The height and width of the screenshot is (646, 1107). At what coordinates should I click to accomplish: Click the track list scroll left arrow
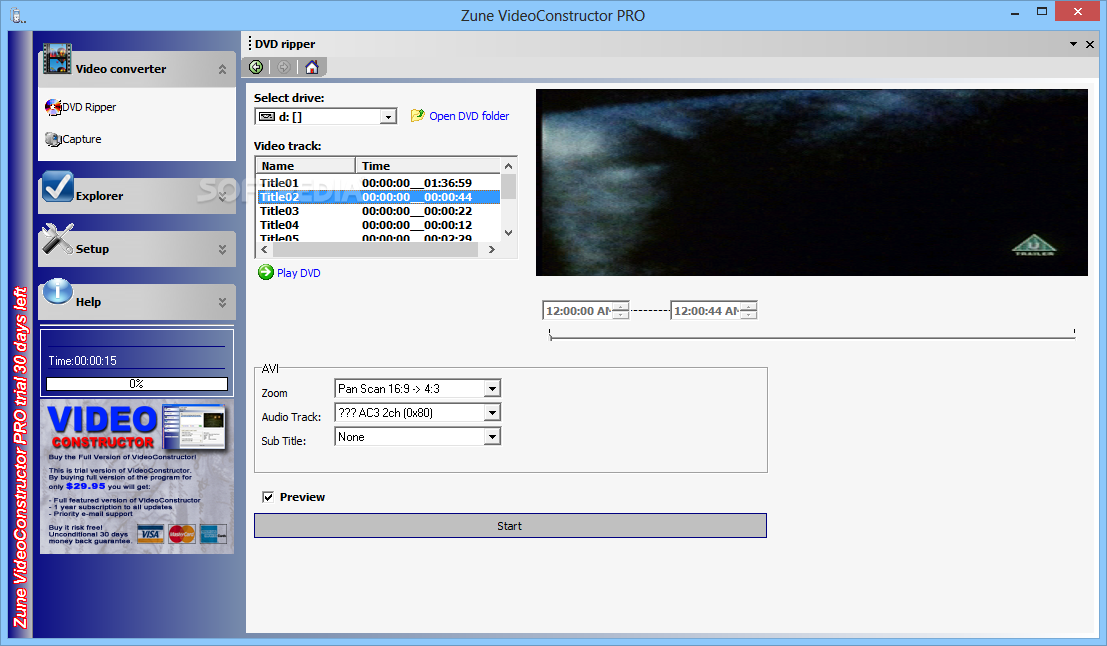tap(264, 249)
